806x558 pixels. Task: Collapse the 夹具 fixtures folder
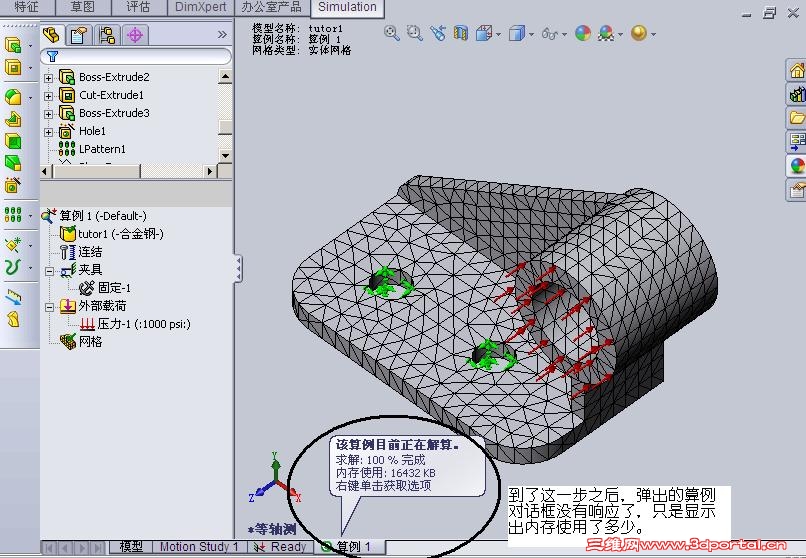pos(49,271)
